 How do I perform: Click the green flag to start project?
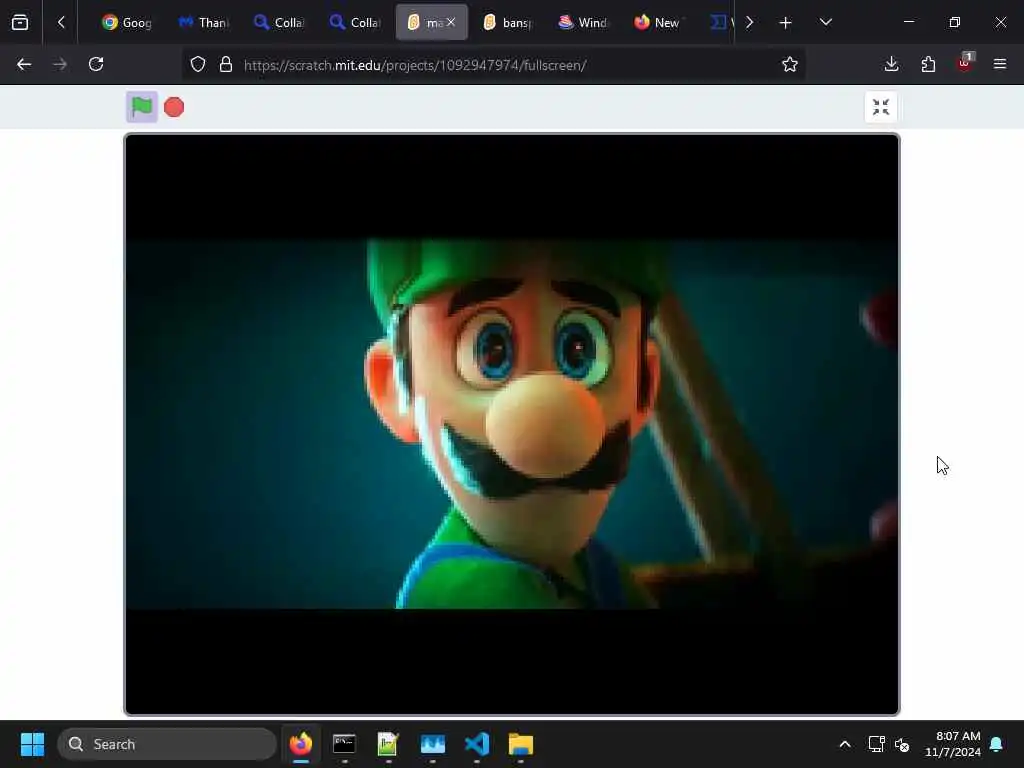coord(142,106)
